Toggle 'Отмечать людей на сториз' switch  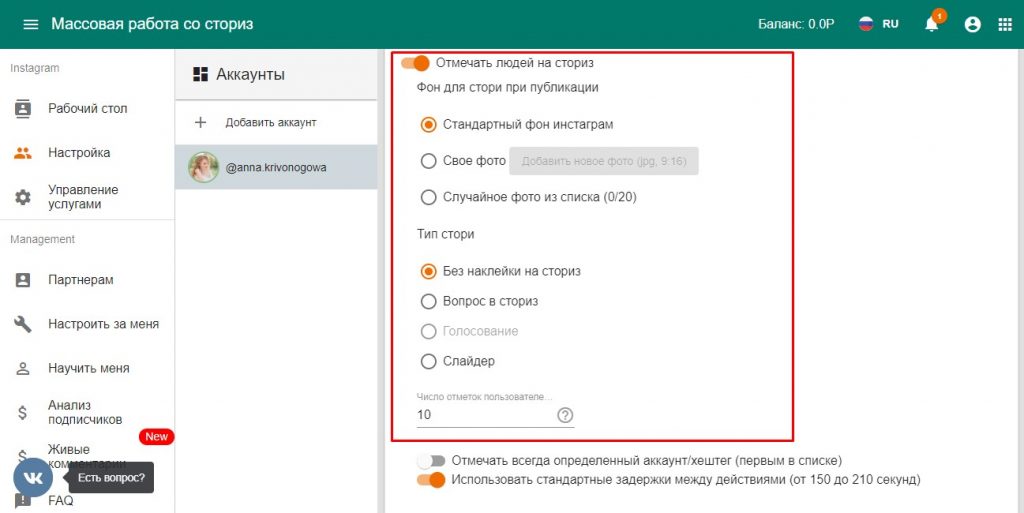coord(415,63)
